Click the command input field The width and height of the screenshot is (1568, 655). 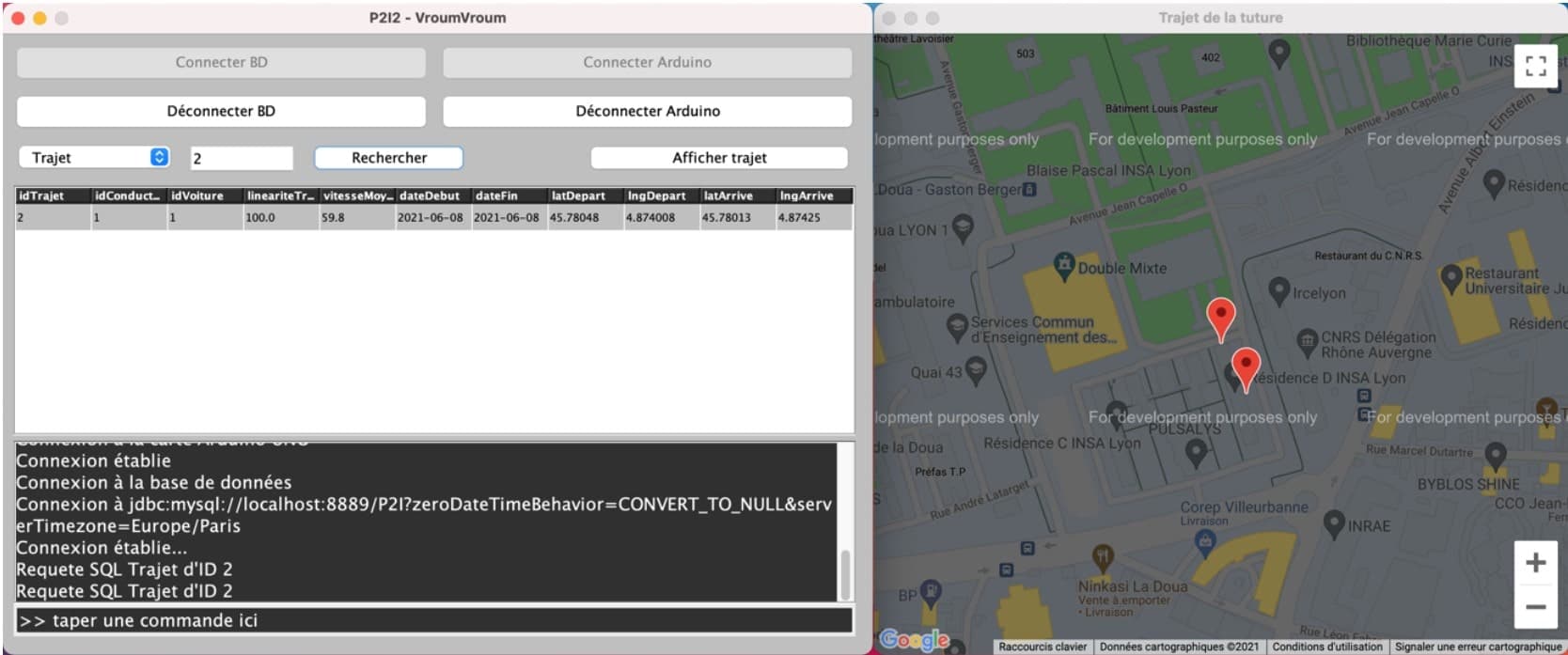click(434, 620)
